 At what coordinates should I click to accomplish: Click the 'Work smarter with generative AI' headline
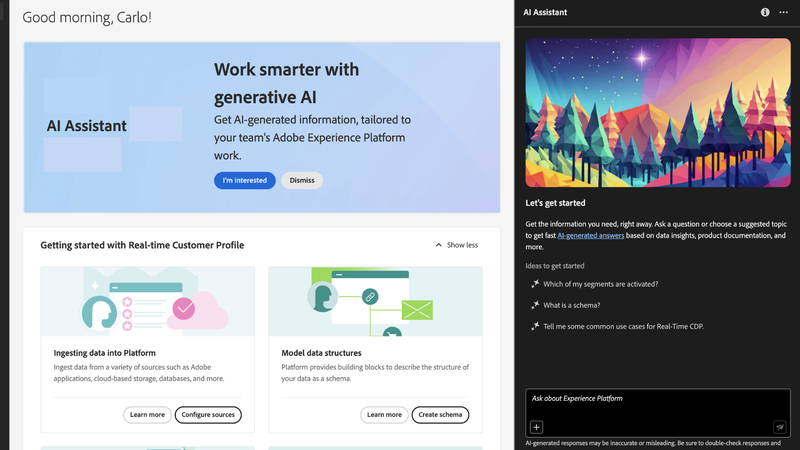pos(286,83)
